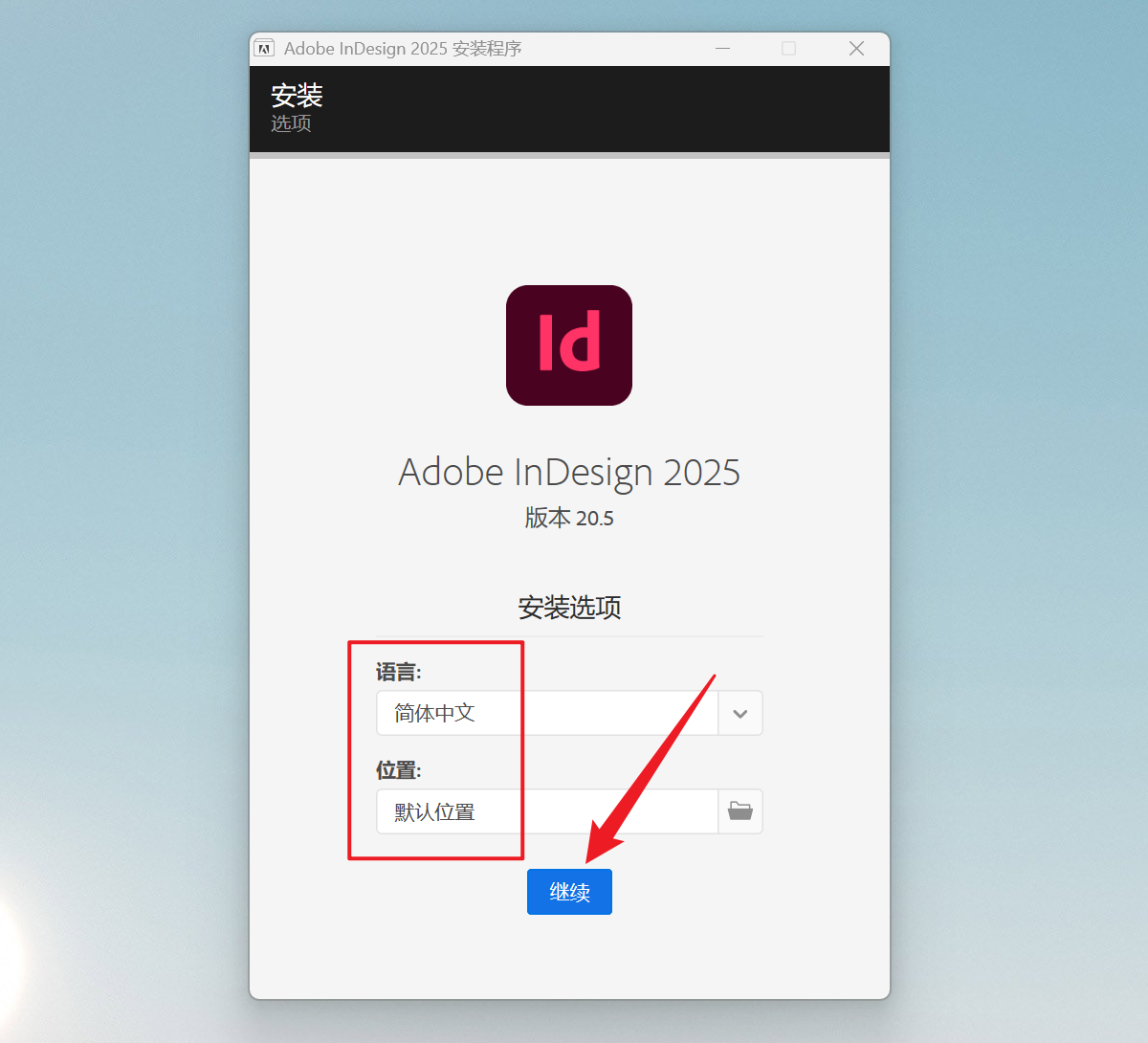Click the 默认位置 location field
Screen dimensions: 1148x1043
coord(547,811)
